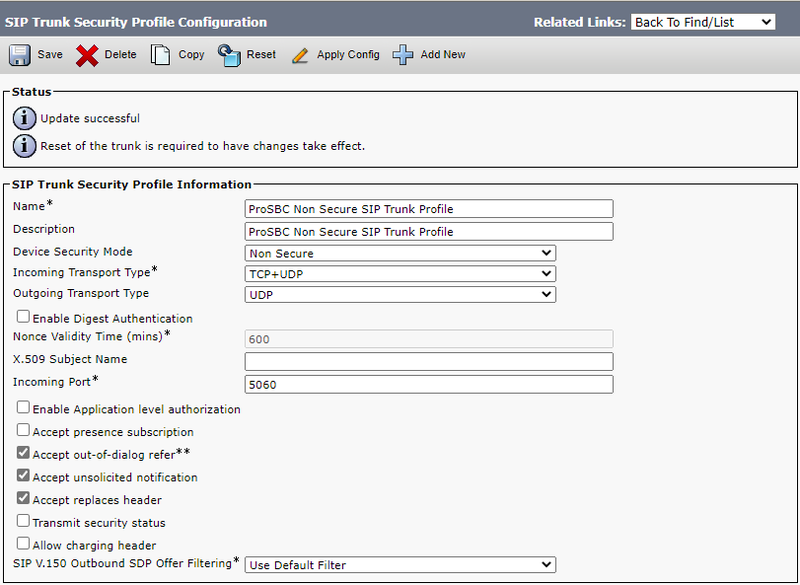This screenshot has height=585, width=800.
Task: Click the Device Security Mode label
Action: click(x=72, y=252)
